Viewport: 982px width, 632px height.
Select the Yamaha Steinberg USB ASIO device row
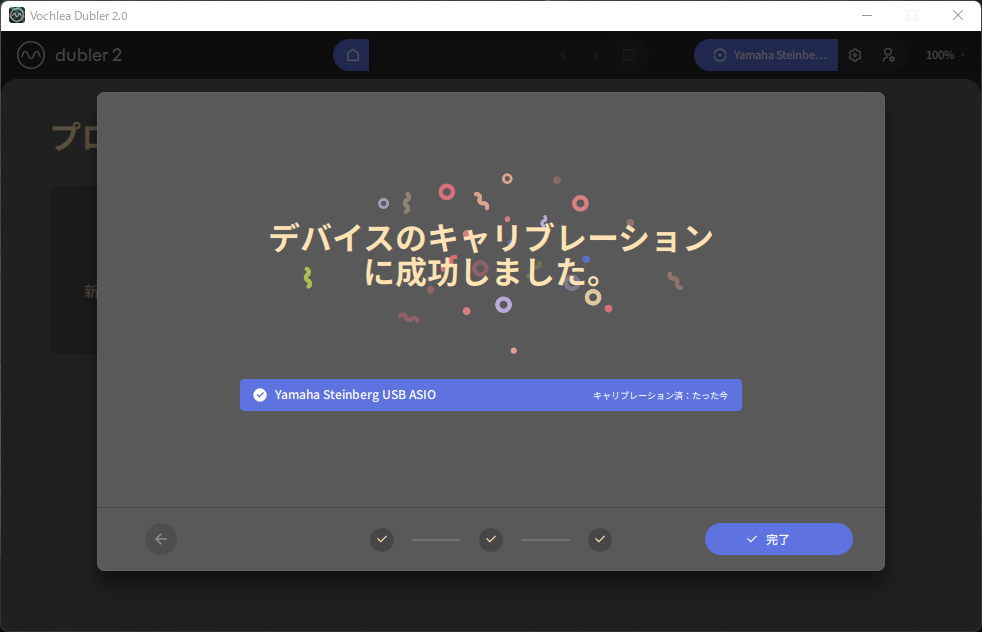(490, 395)
